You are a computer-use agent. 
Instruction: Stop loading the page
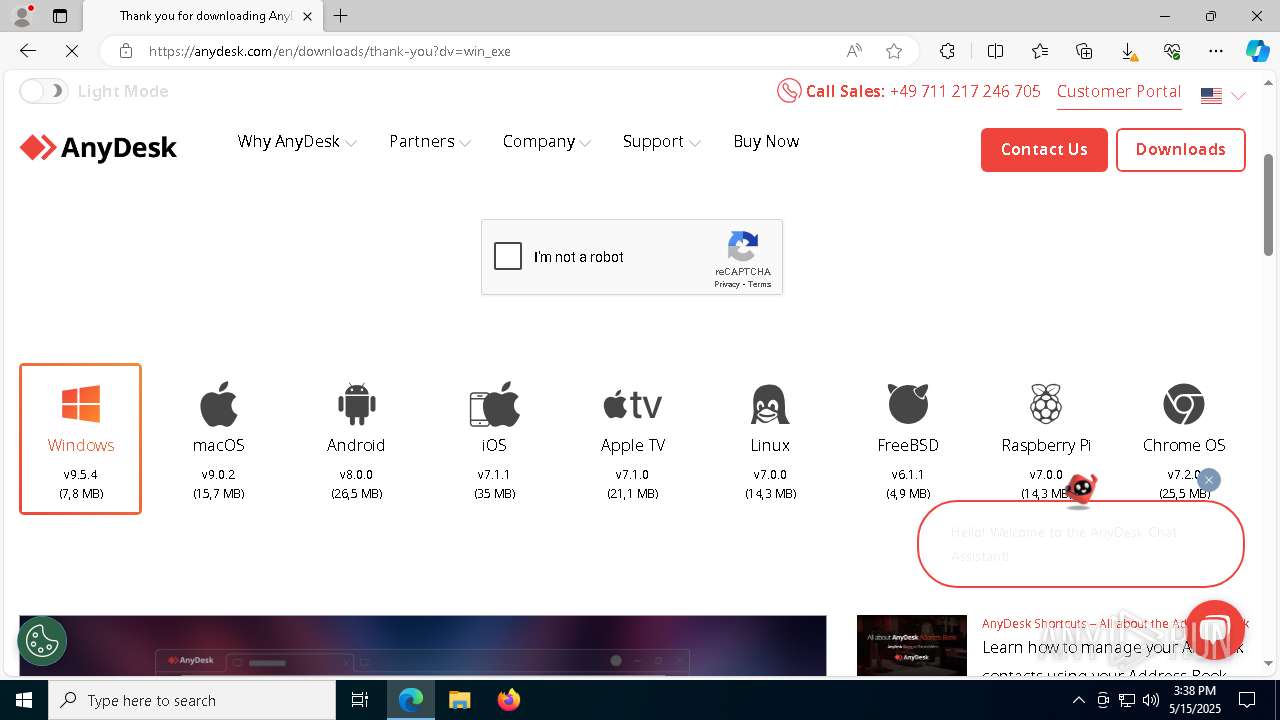tap(72, 51)
